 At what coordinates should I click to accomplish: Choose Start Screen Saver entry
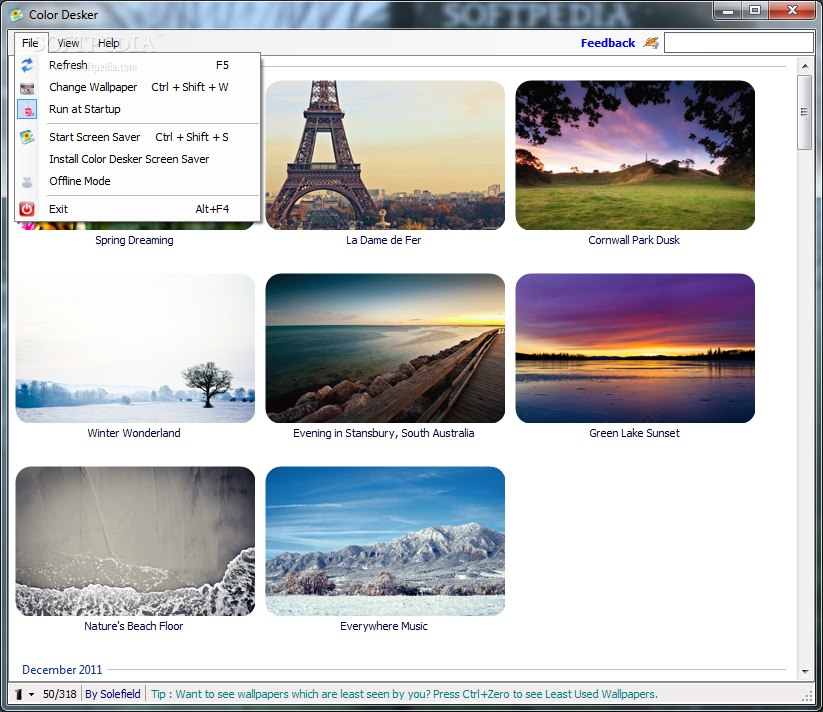[139, 137]
